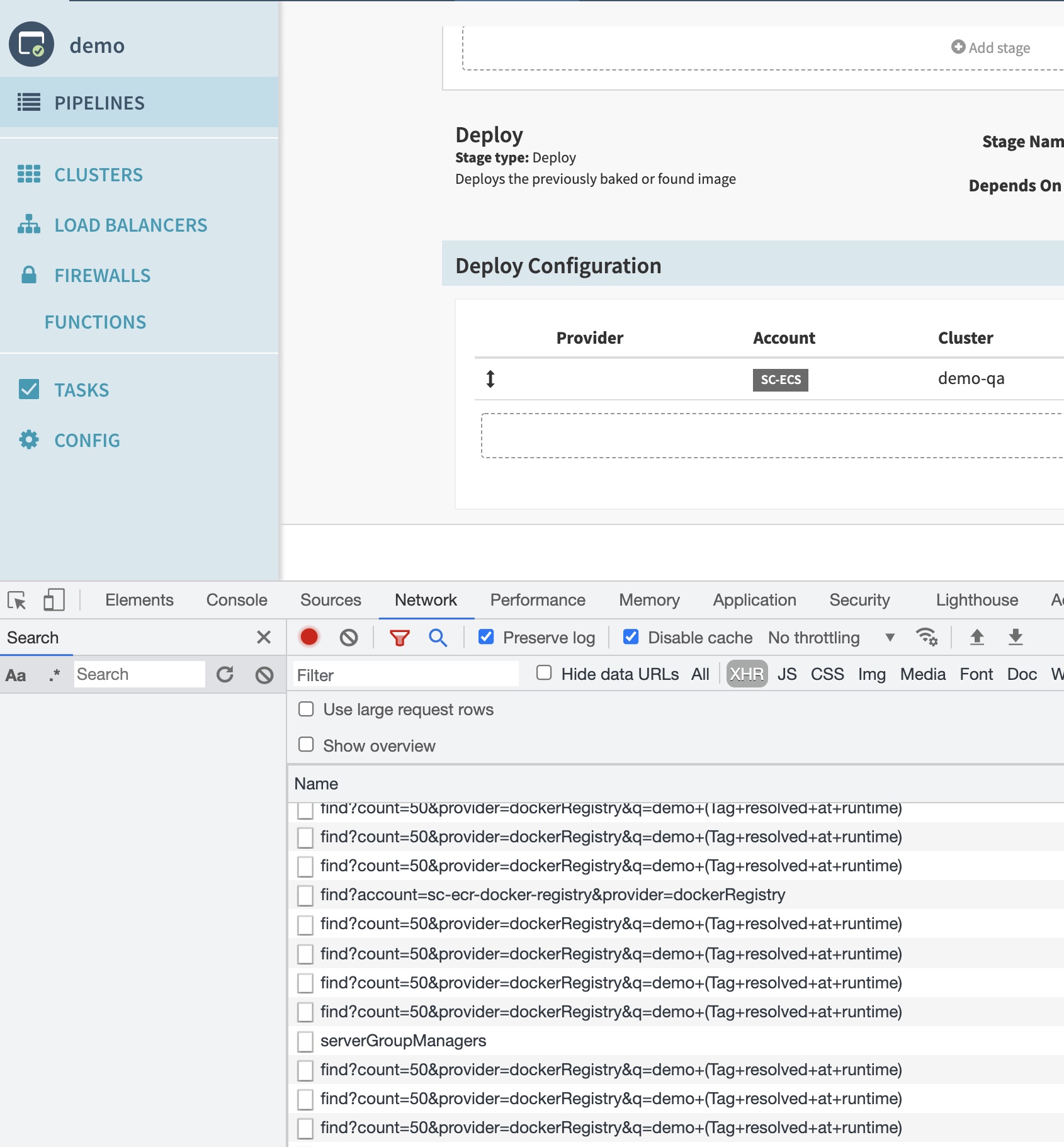Select the XHR request filter tab
The height and width of the screenshot is (1147, 1064).
(x=747, y=674)
